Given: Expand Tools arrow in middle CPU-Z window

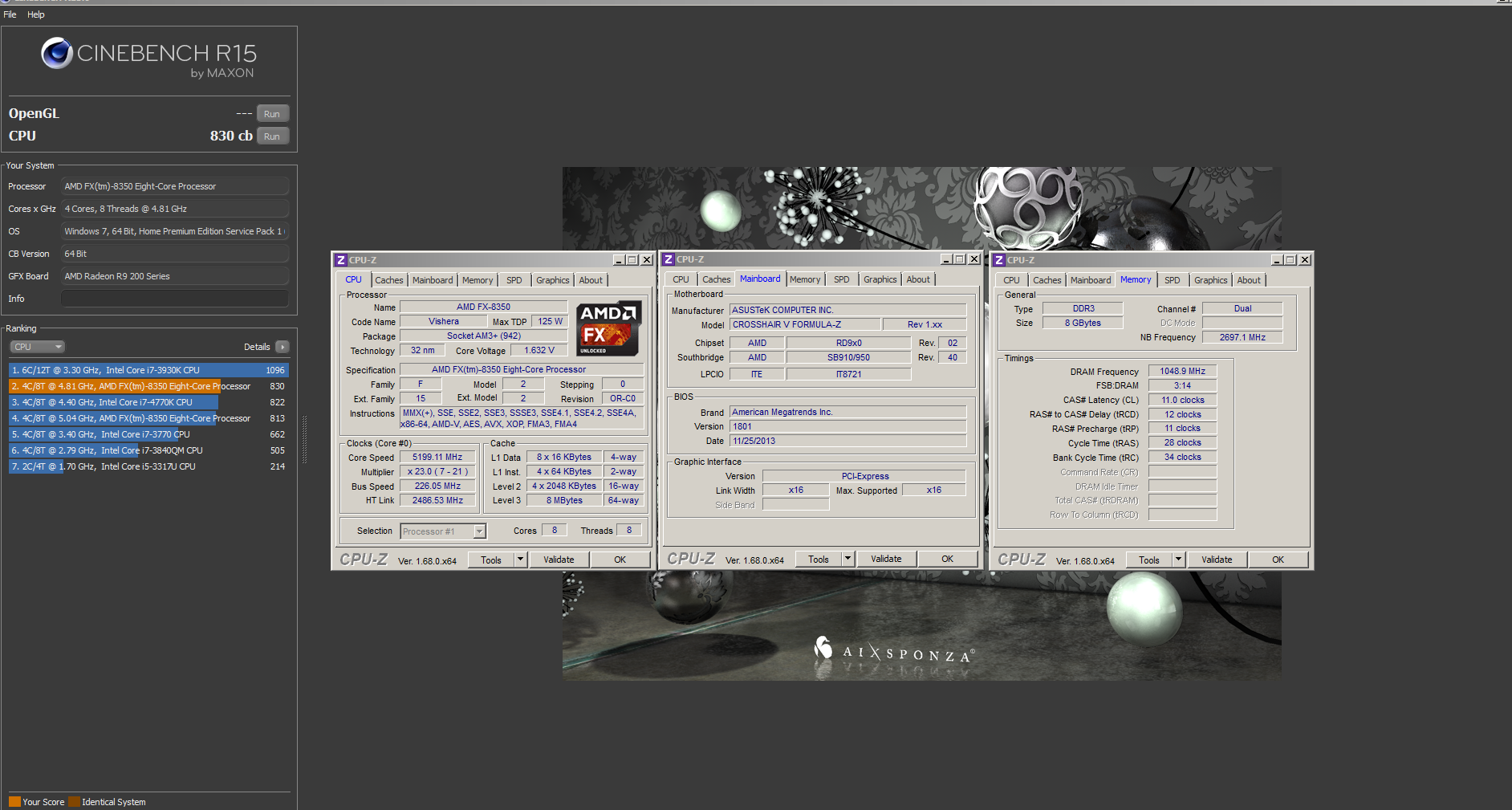Looking at the screenshot, I should pyautogui.click(x=847, y=560).
